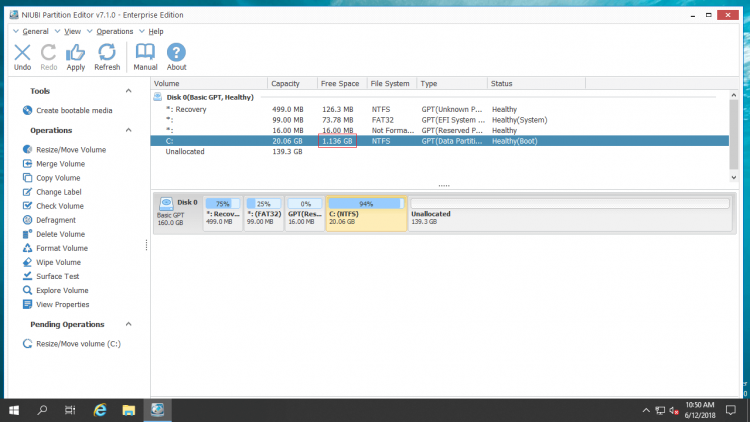Launch Internet Explorer from taskbar
The width and height of the screenshot is (750, 422).
click(100, 410)
